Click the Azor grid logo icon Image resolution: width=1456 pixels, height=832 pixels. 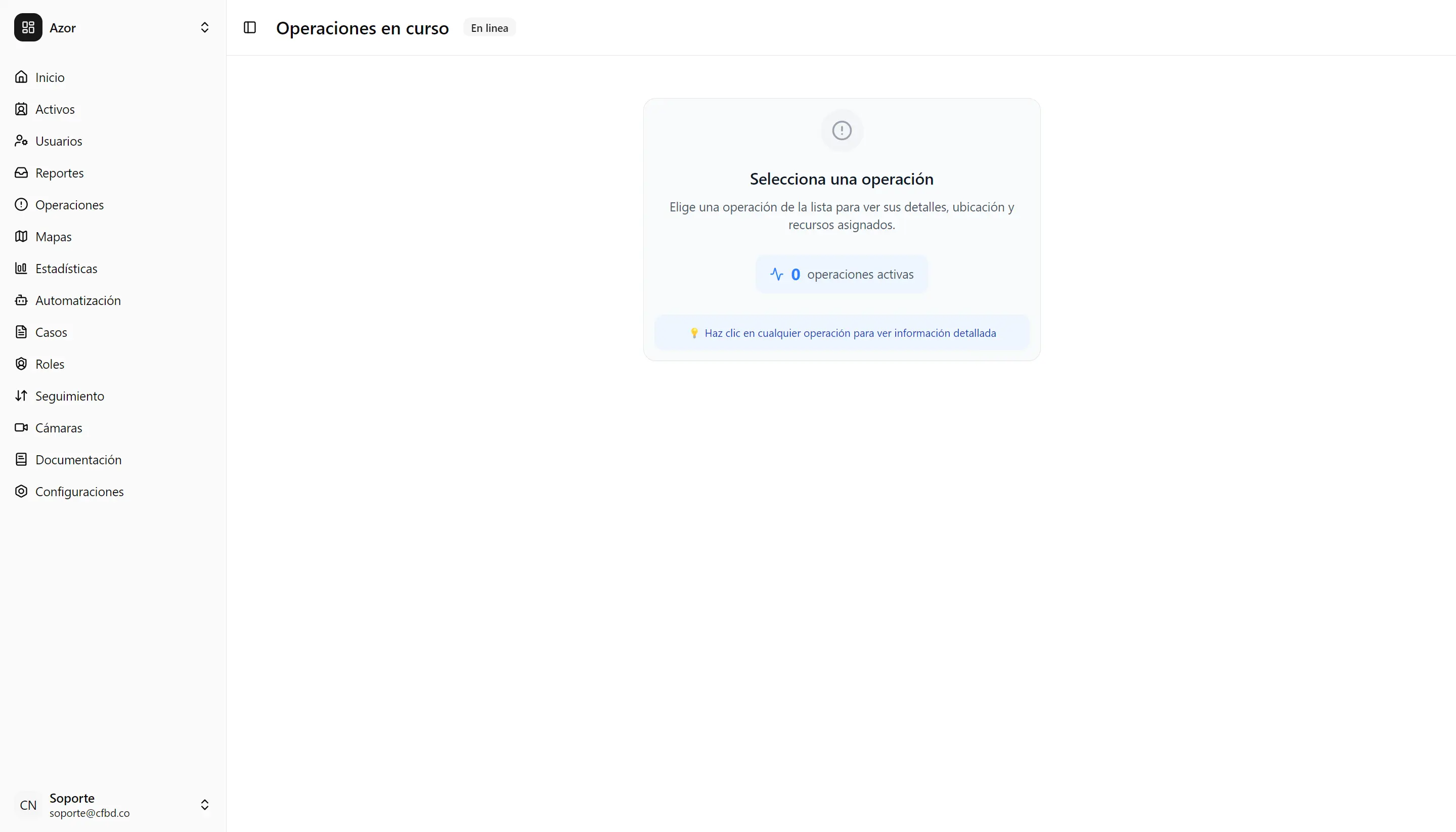coord(27,27)
